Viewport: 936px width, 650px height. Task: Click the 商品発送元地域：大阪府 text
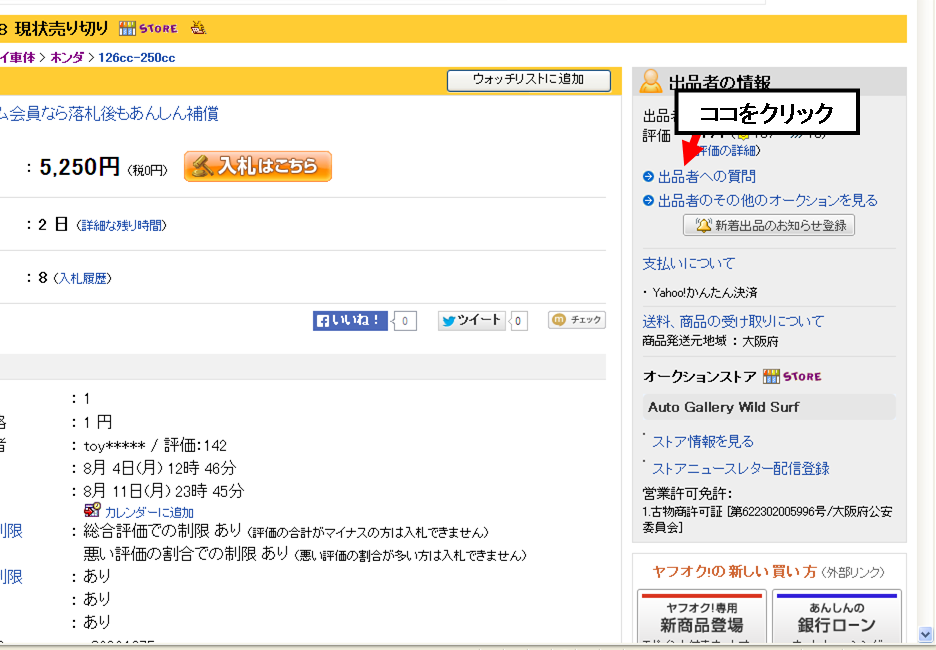point(710,341)
